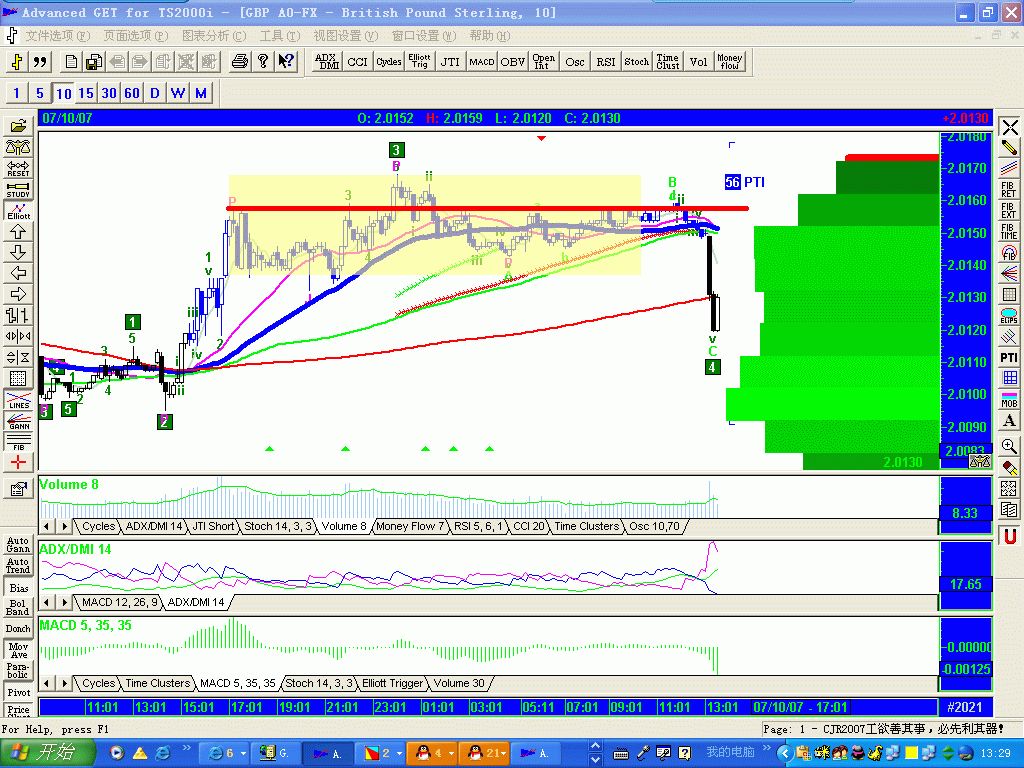Viewport: 1024px width, 768px height.
Task: Open the first menu in the menu bar
Action: [58, 35]
